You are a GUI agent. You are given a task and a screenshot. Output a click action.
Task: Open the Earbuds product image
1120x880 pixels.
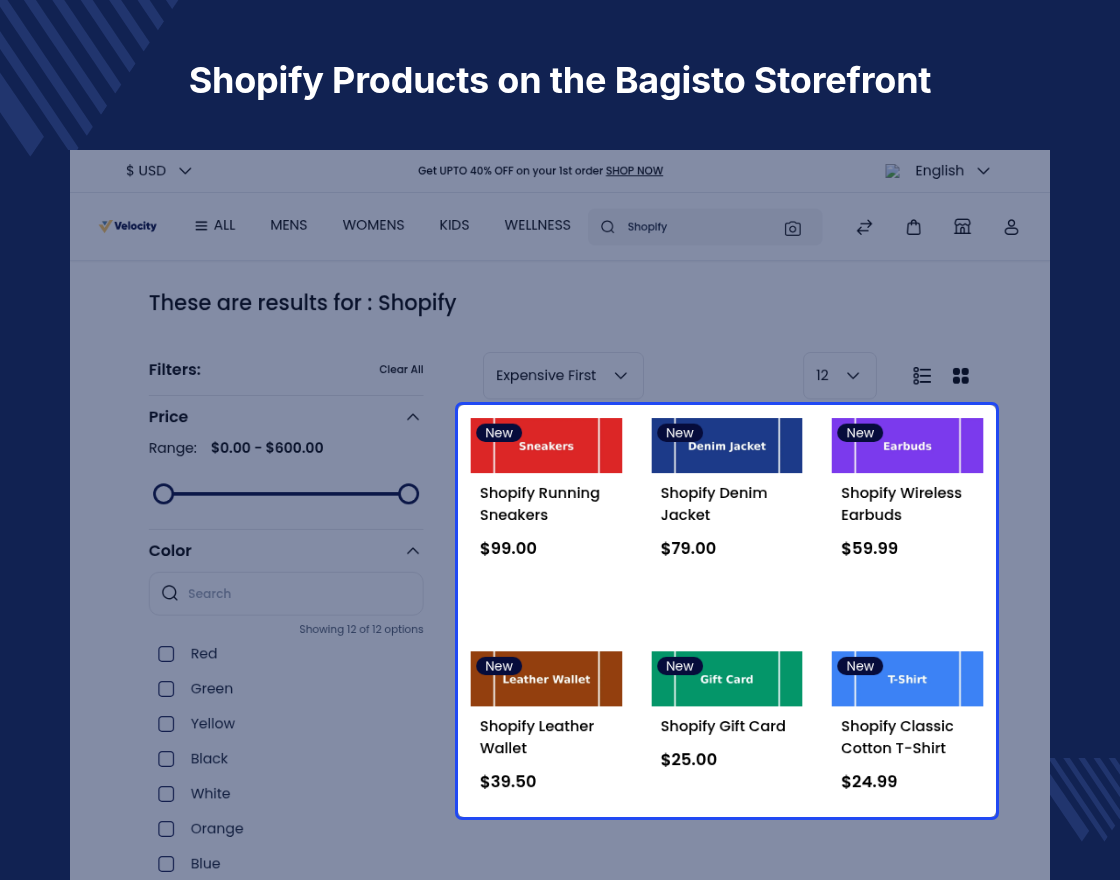pos(907,446)
